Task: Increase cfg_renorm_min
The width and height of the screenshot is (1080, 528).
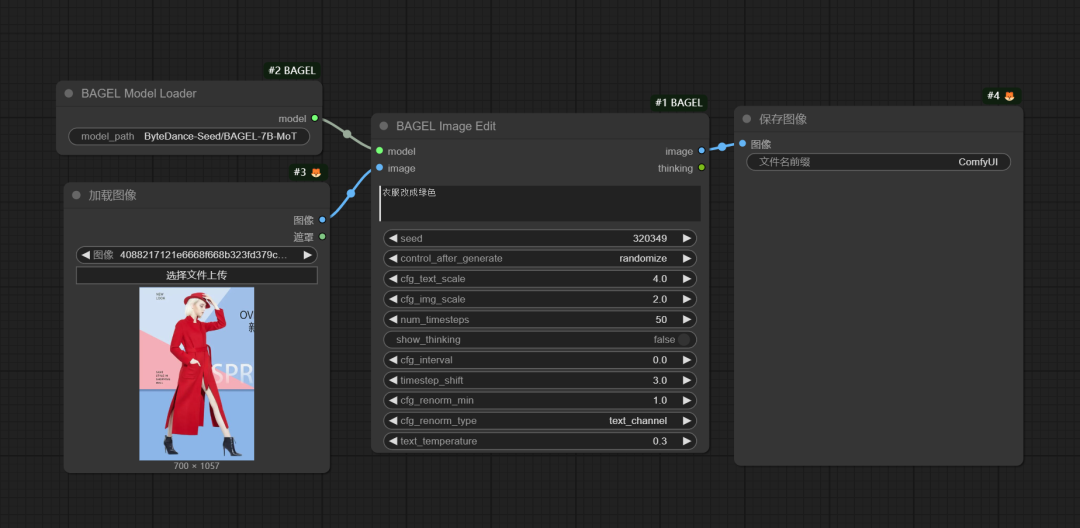Action: pos(686,400)
